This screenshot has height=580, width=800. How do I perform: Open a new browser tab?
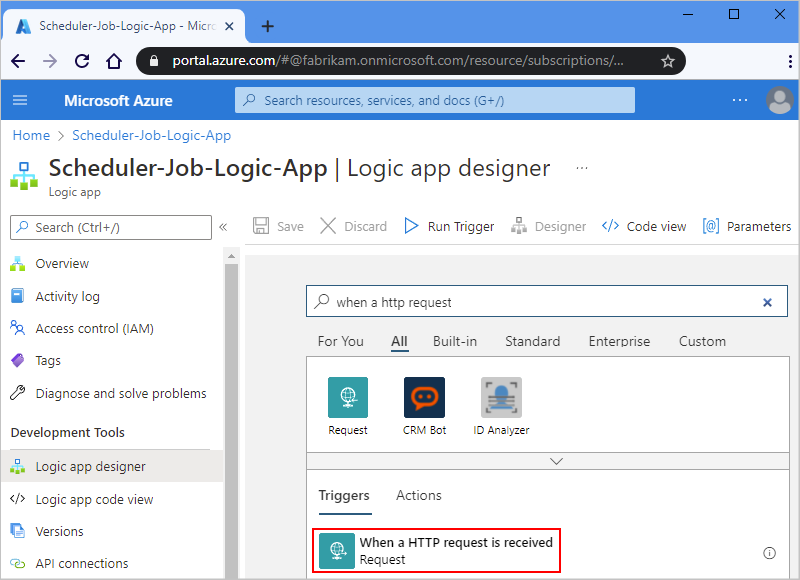(x=267, y=26)
